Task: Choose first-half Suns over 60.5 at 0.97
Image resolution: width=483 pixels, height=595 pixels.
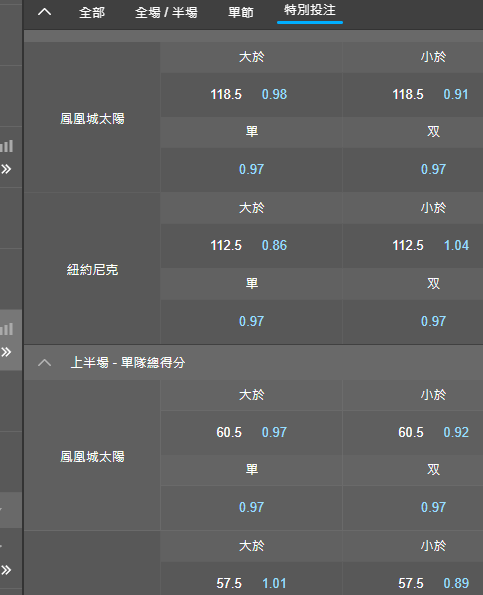Action: 251,432
